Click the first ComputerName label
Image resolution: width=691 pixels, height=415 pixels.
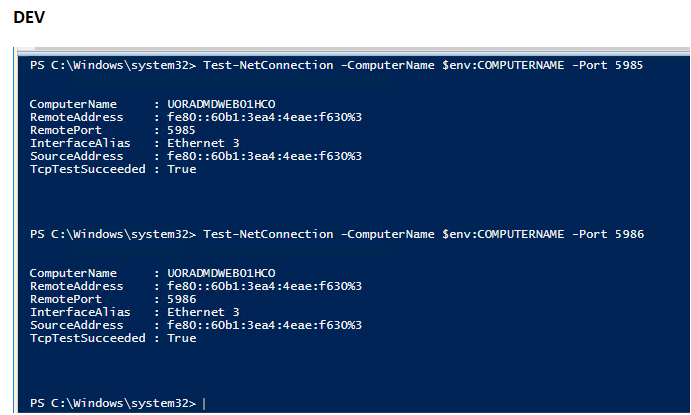73,104
